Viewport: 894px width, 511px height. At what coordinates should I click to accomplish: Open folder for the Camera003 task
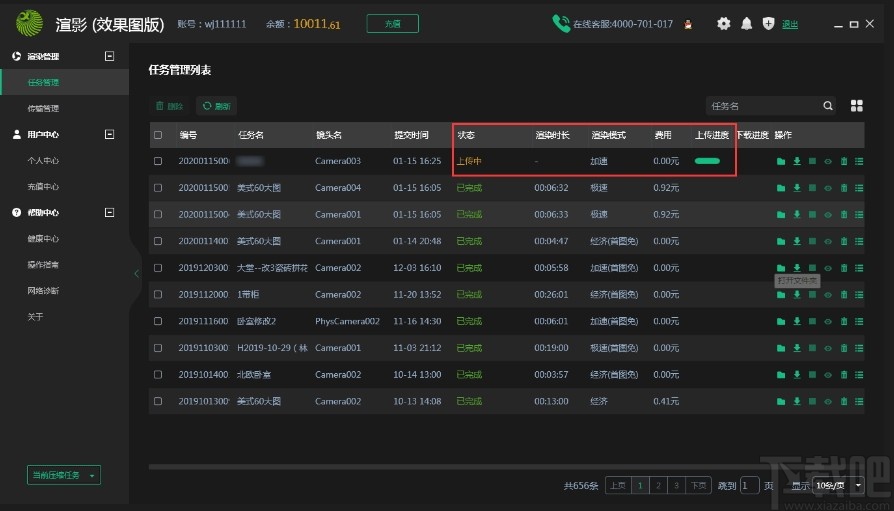tap(781, 161)
